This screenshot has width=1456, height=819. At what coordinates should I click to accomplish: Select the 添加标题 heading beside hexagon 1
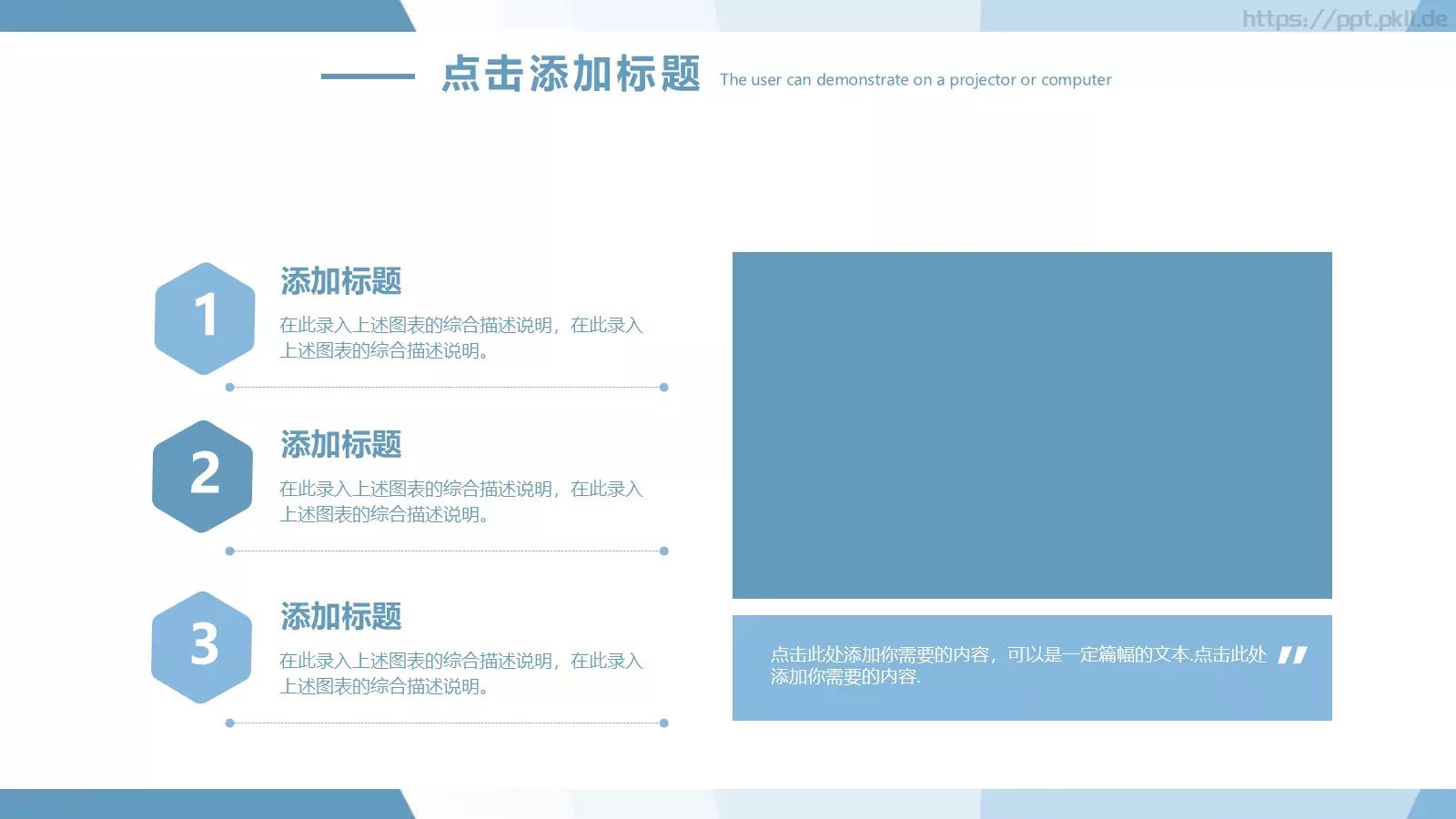pos(341,281)
